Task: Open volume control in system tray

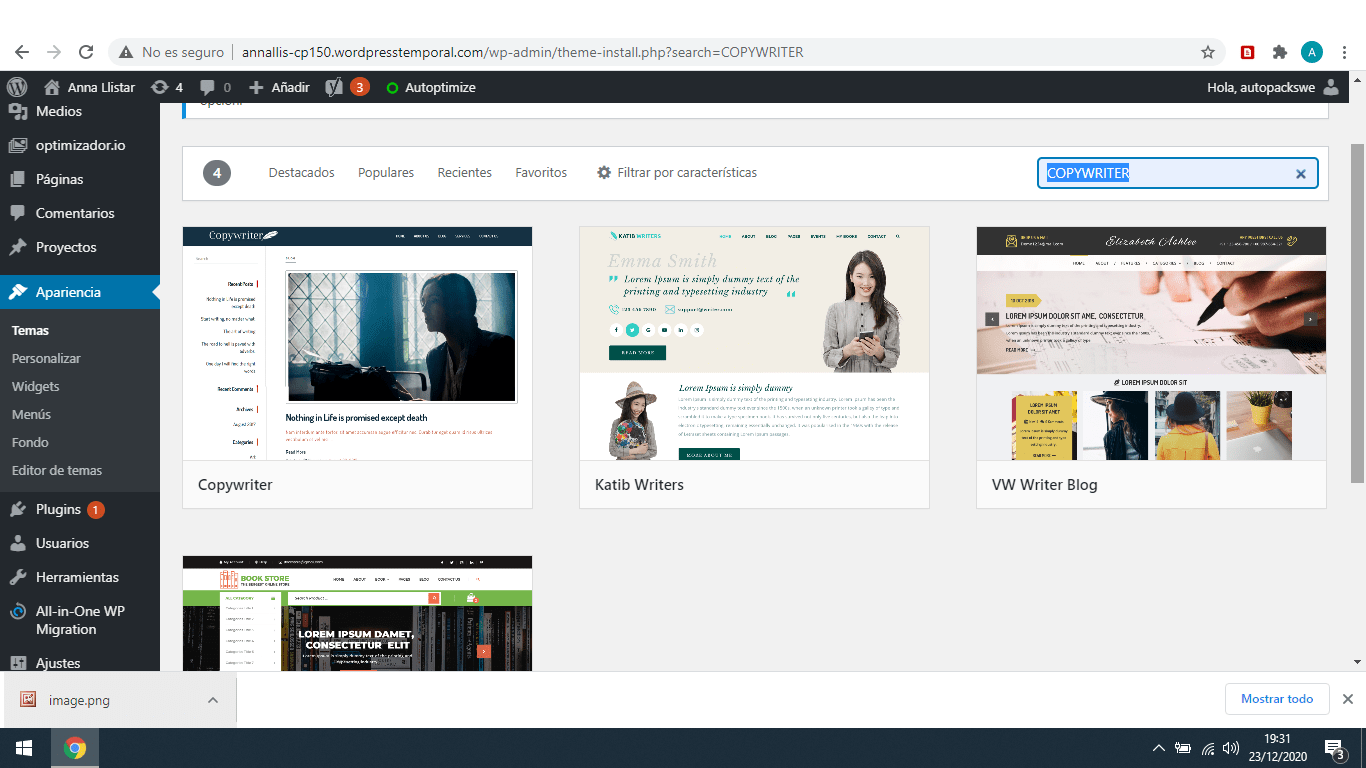Action: 1231,748
